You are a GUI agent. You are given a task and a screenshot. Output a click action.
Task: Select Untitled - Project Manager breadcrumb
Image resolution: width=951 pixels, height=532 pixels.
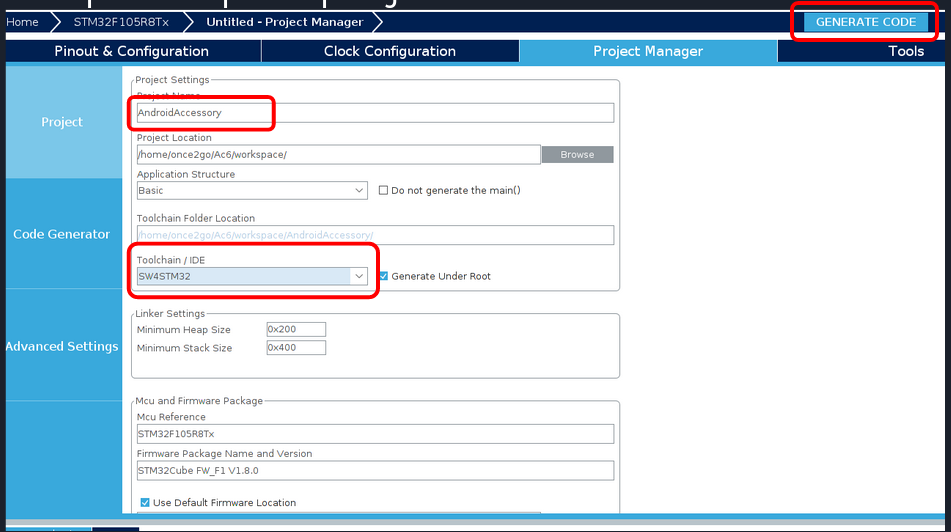coord(284,22)
